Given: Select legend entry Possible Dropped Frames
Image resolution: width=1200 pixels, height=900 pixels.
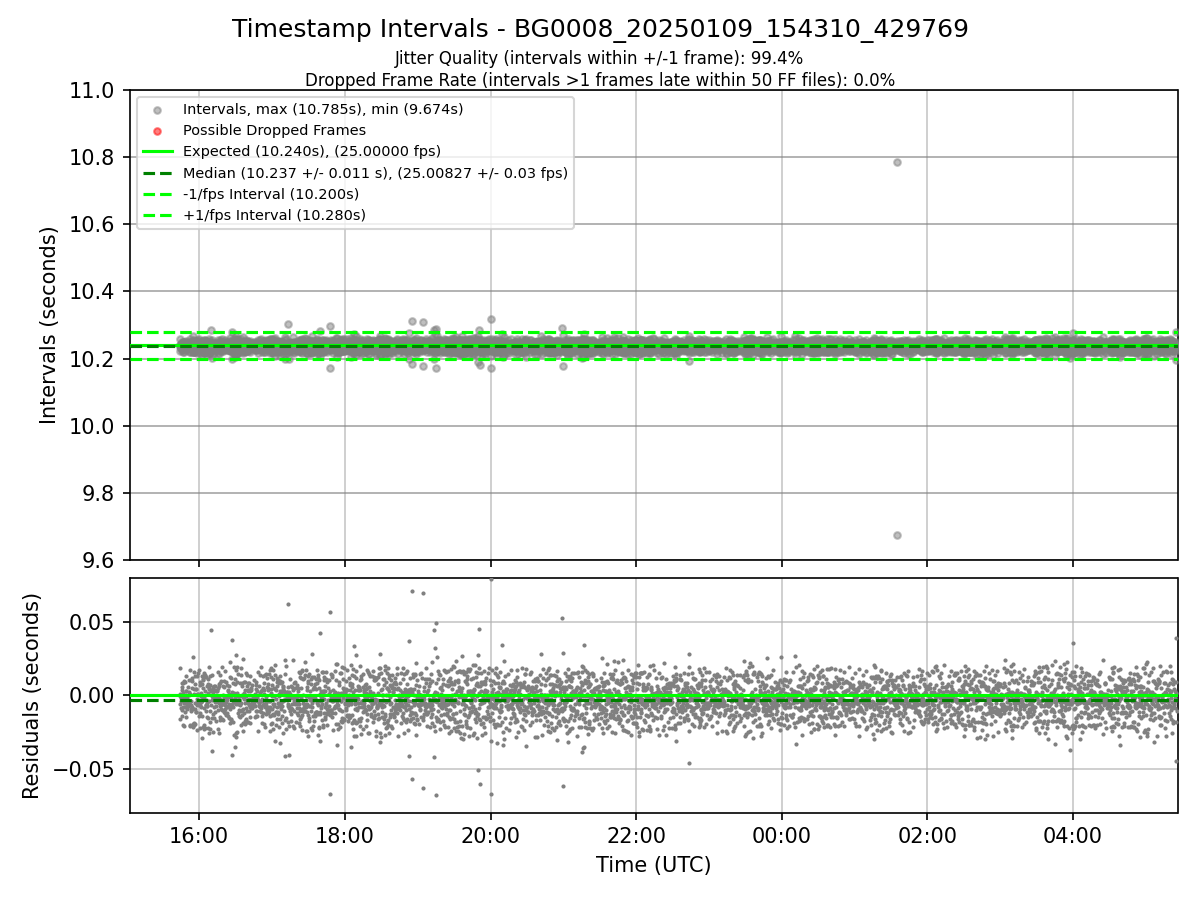Looking at the screenshot, I should click(x=274, y=130).
